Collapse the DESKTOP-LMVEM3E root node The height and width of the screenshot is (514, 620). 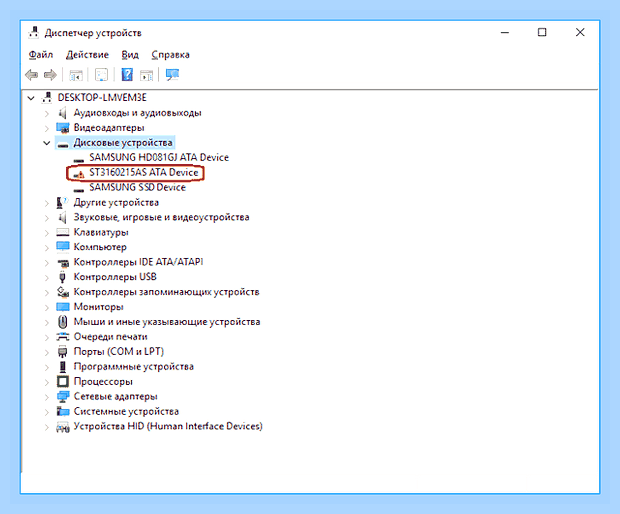point(31,98)
